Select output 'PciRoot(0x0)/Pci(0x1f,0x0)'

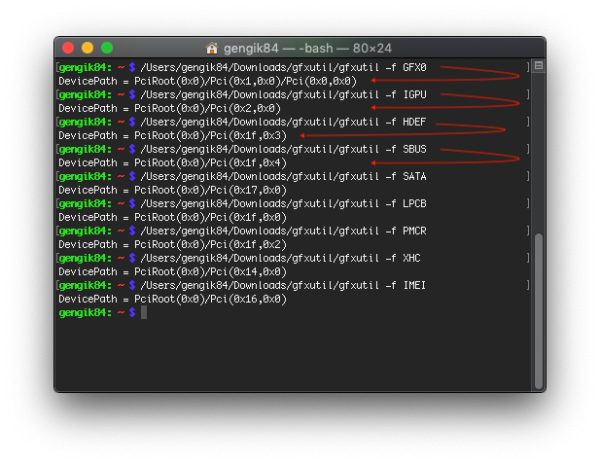click(x=210, y=217)
